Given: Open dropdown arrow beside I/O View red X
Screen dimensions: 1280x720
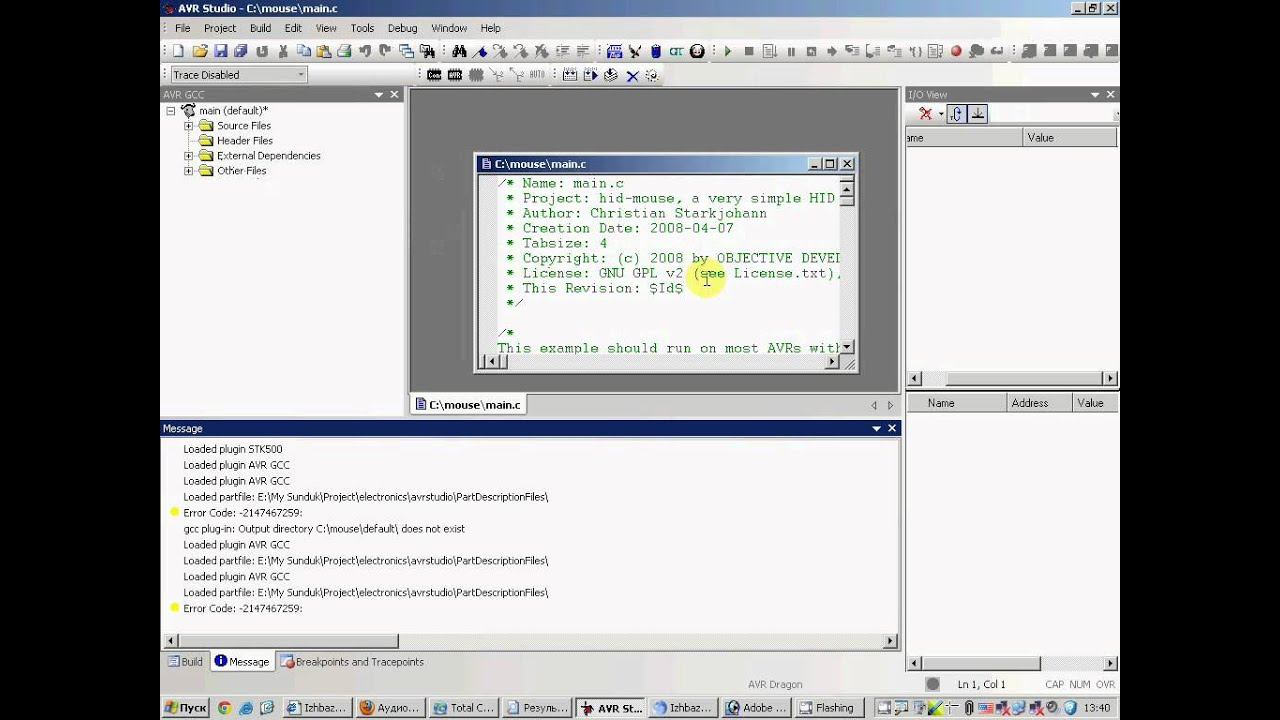Looking at the screenshot, I should pos(941,114).
